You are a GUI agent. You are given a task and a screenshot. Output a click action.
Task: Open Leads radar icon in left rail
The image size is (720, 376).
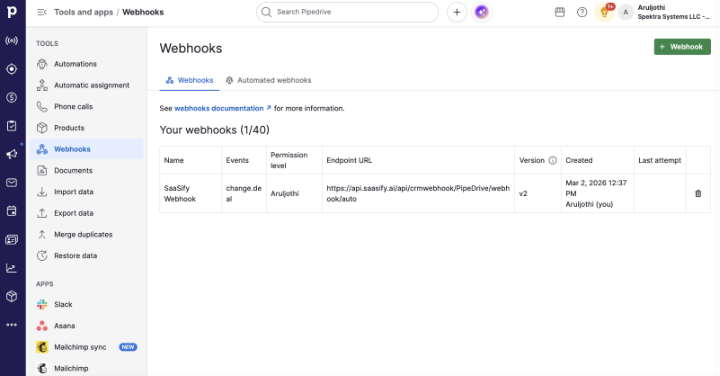(x=12, y=40)
